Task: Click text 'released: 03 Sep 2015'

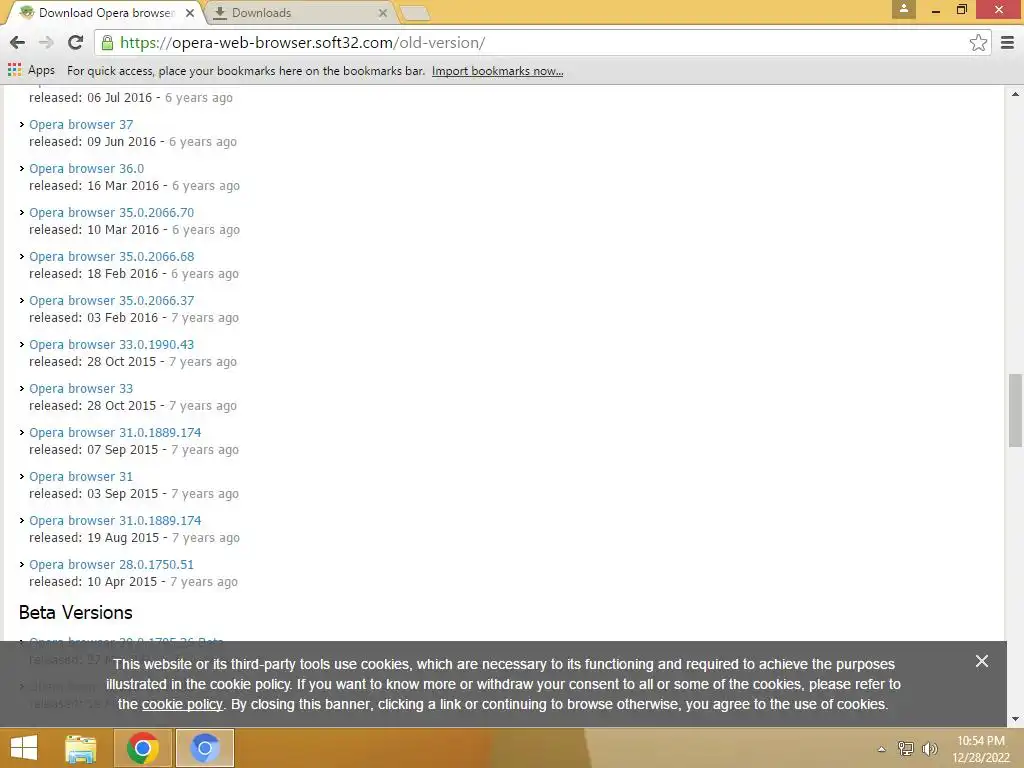Action: click(x=93, y=494)
